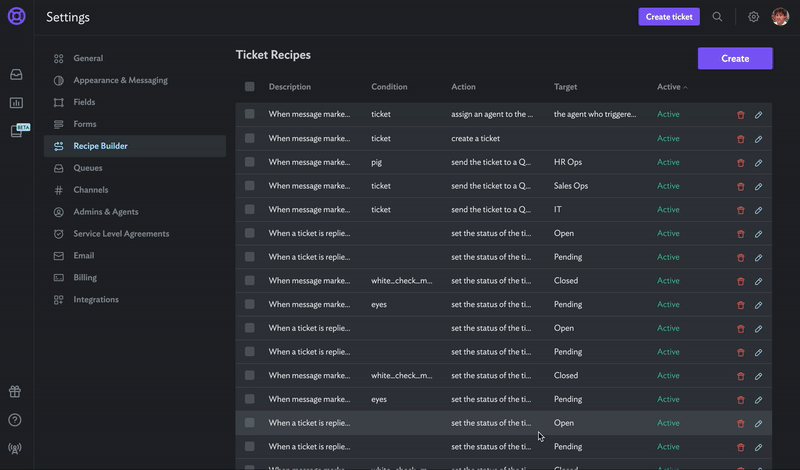Screen dimensions: 800x470
Task: Open the help question mark icon
Action: (15, 420)
